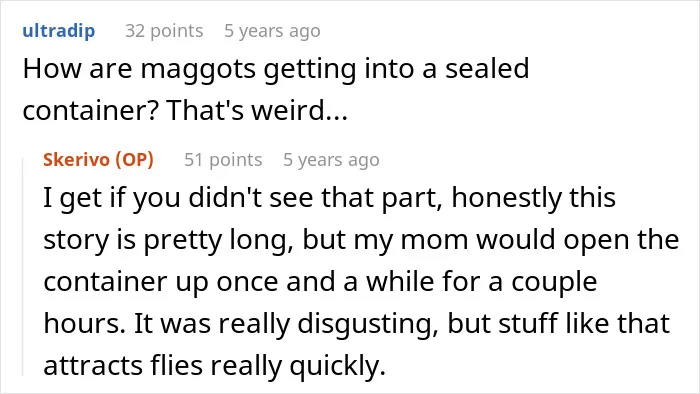Click the line starting 'container up once'
The width and height of the screenshot is (700, 394).
click(320, 282)
